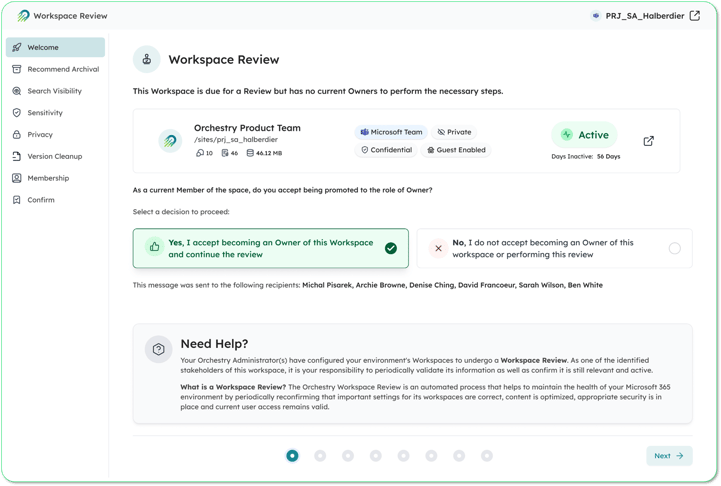Click the Guest Enabled badge

tap(456, 150)
